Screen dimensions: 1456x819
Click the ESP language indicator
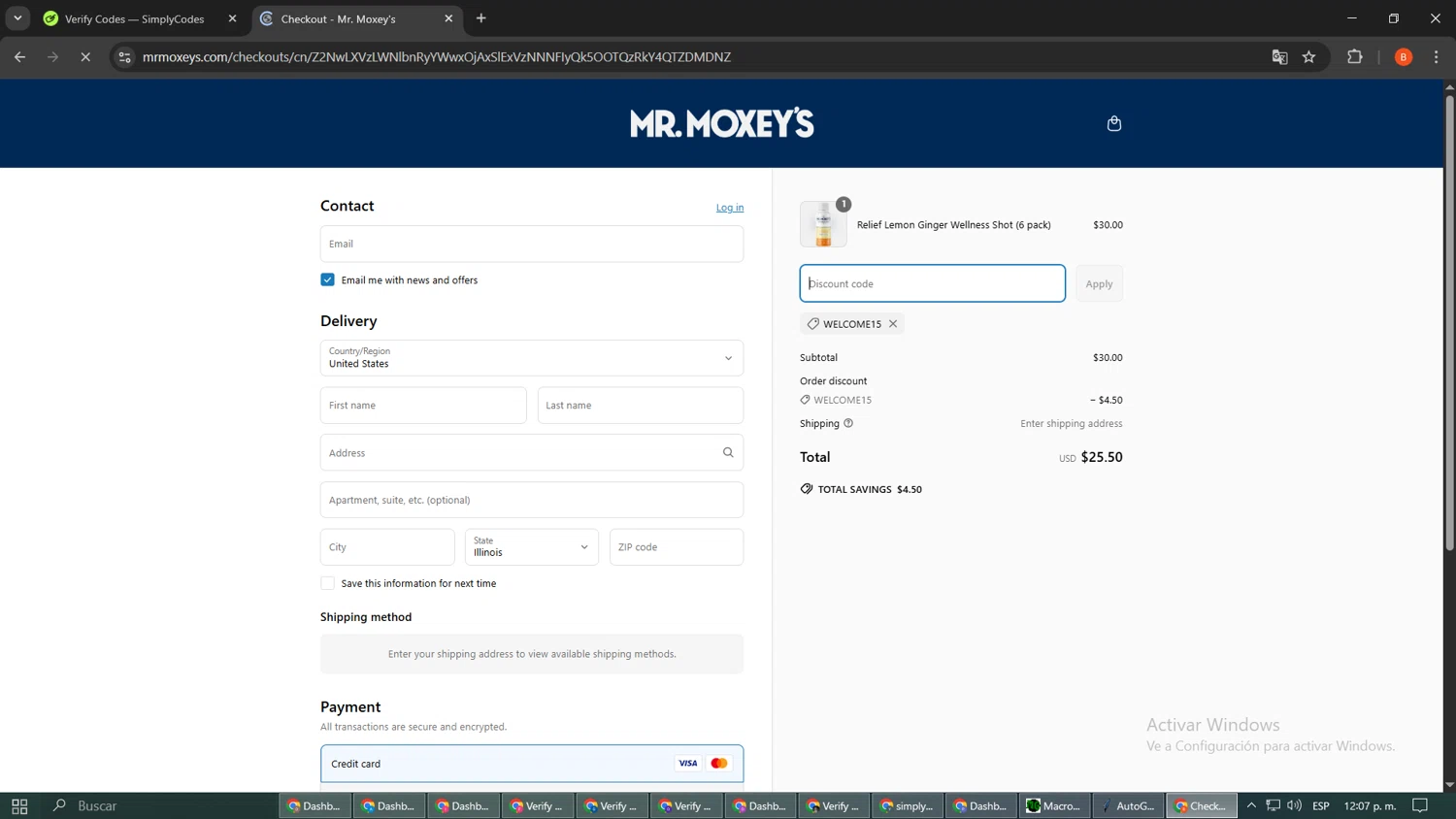1321,805
